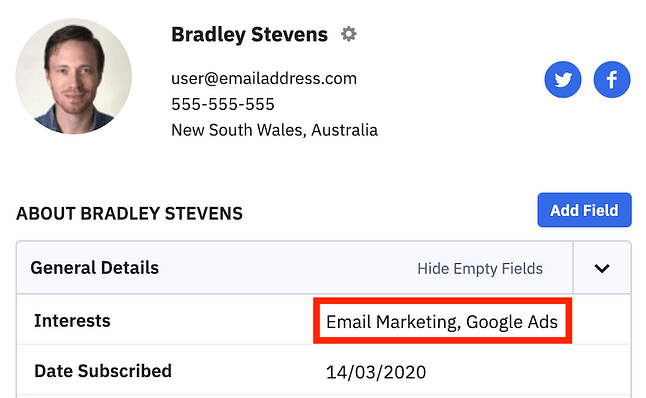Click the About Bradley Stevens heading
The width and height of the screenshot is (646, 398).
(x=129, y=213)
